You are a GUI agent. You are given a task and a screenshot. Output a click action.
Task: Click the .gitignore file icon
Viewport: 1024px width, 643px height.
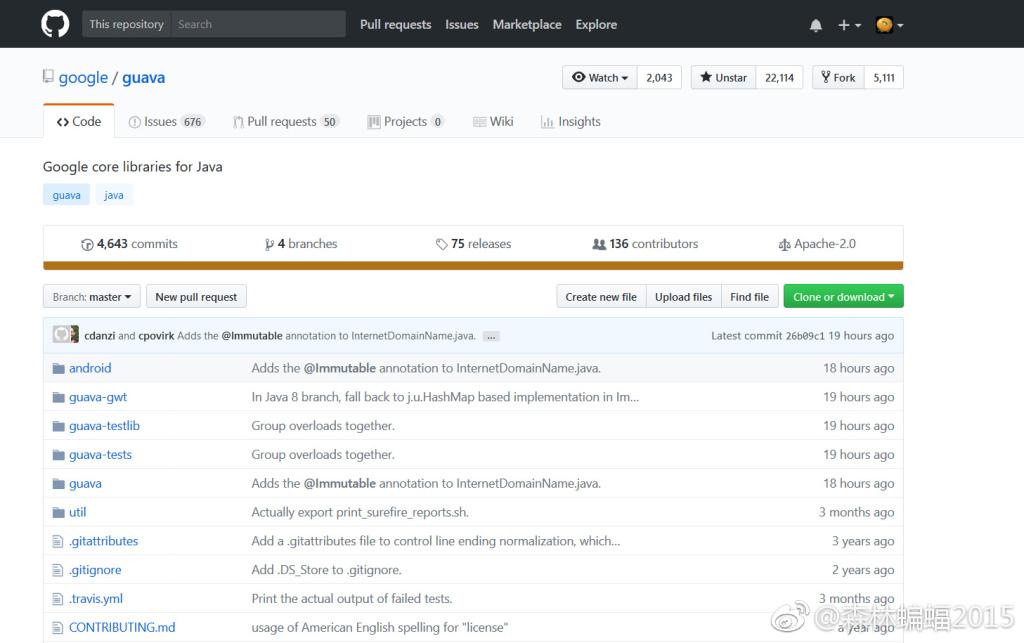[57, 570]
